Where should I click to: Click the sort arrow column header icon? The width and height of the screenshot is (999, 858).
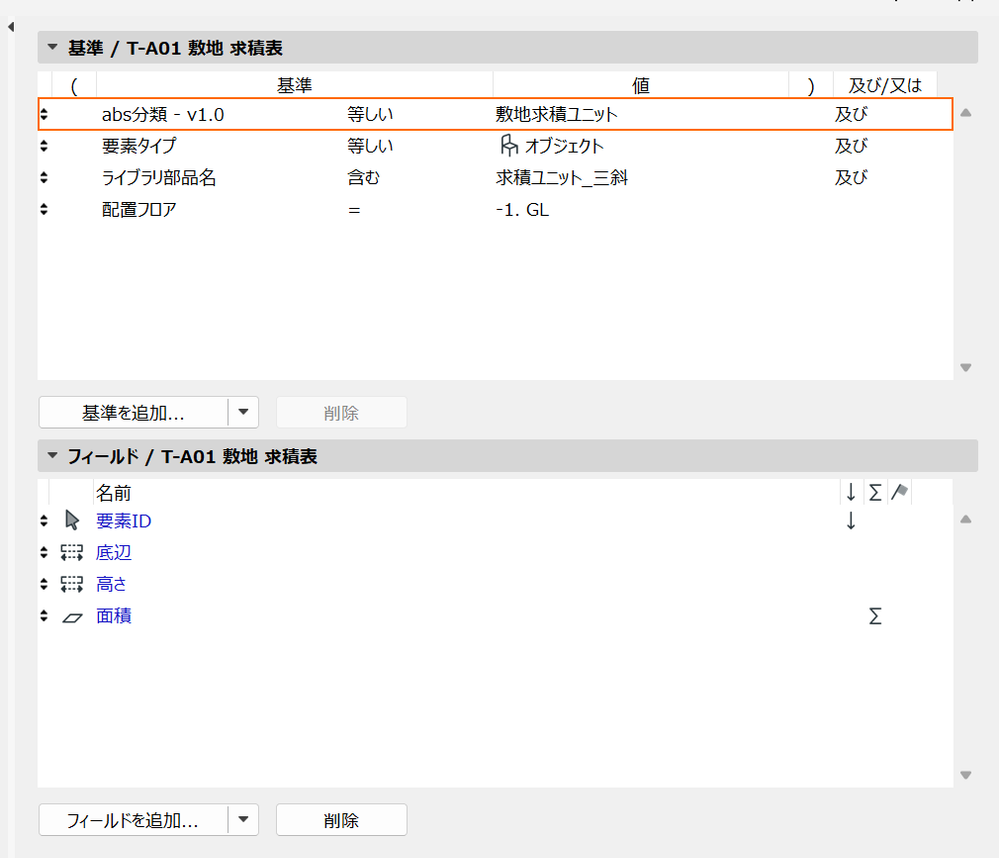click(851, 492)
